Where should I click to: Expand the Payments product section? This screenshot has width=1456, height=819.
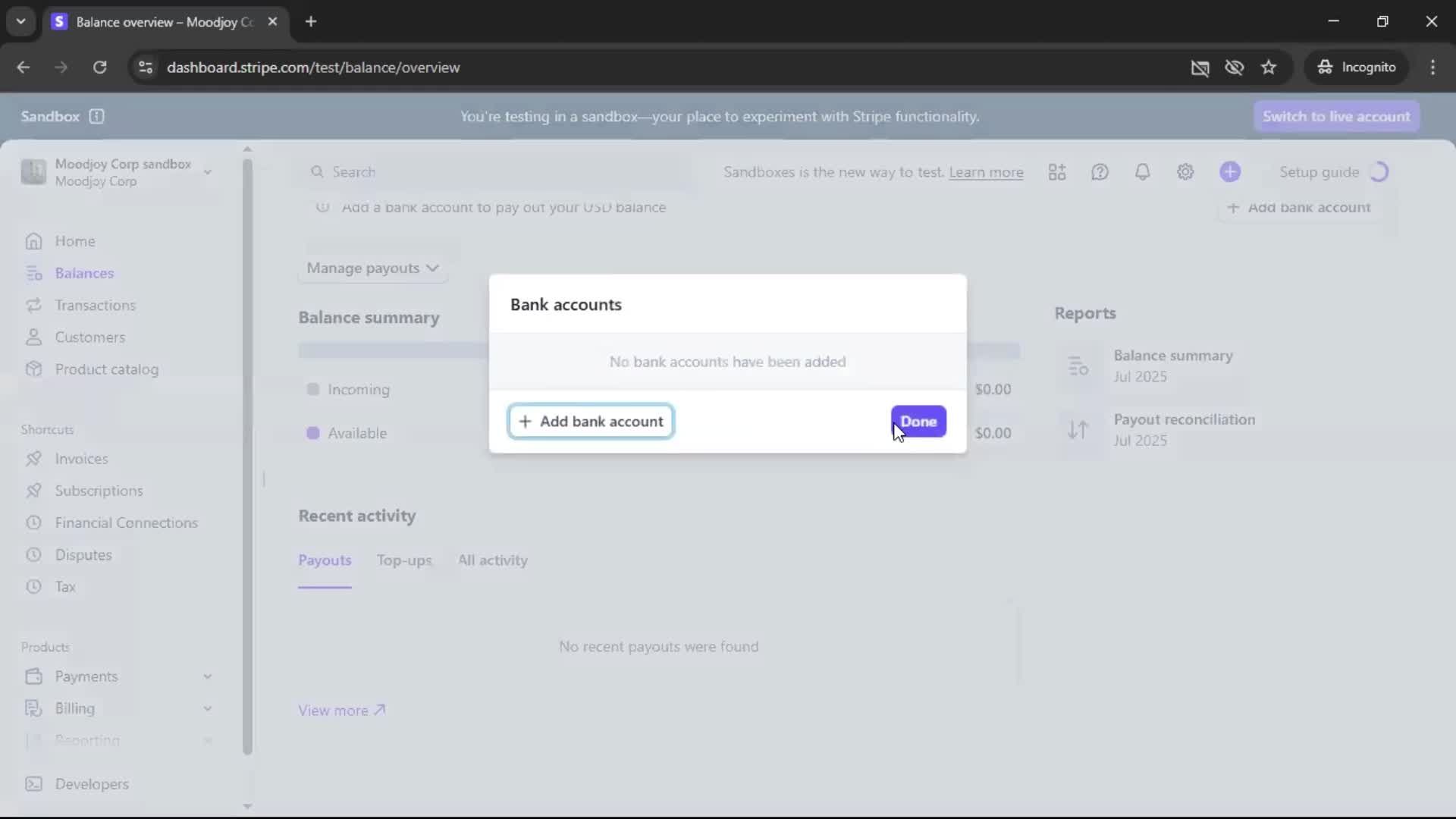click(207, 676)
